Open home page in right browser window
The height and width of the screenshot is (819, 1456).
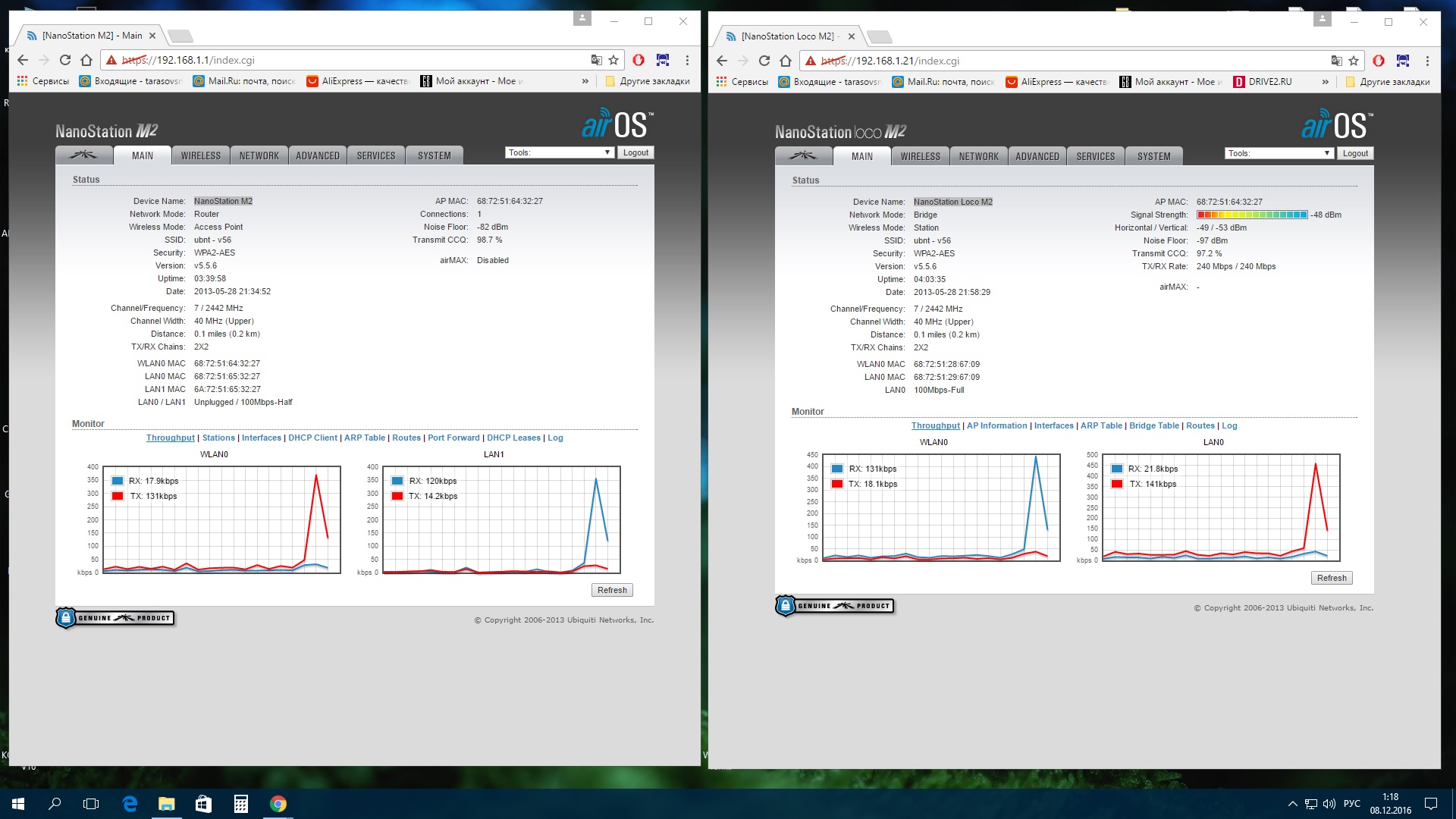point(786,61)
